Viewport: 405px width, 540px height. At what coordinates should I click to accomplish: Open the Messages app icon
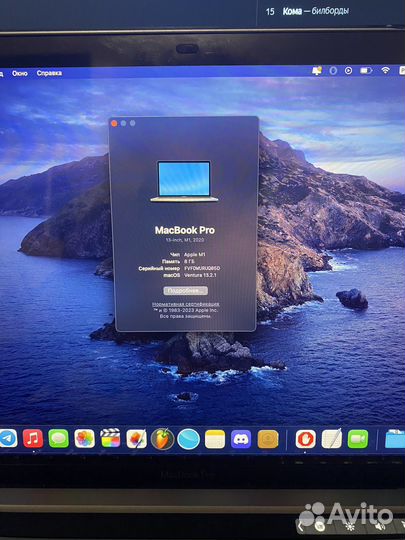click(59, 438)
